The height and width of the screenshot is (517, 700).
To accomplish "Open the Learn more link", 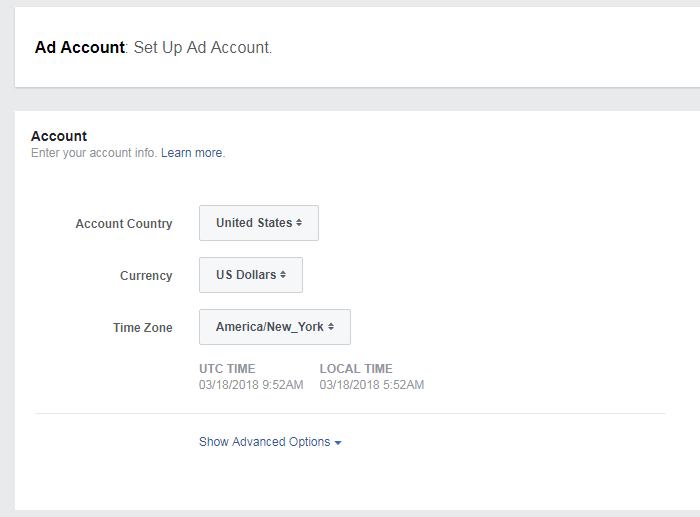I will pyautogui.click(x=192, y=153).
